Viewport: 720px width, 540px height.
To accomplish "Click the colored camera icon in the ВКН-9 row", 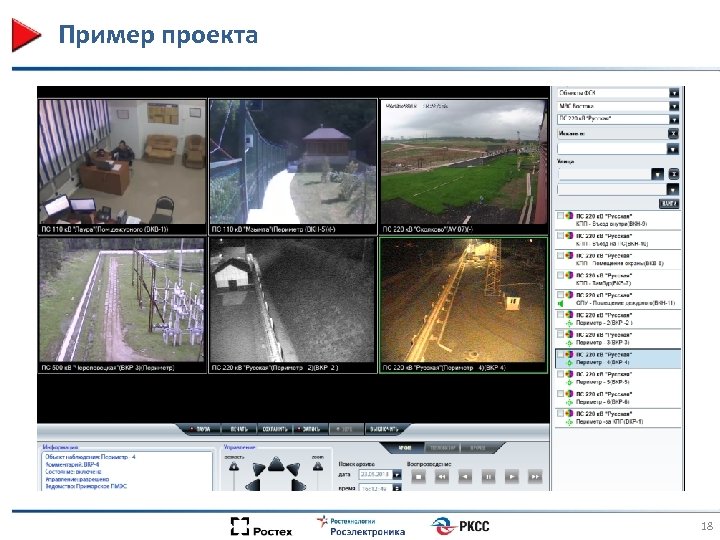I will pyautogui.click(x=569, y=215).
